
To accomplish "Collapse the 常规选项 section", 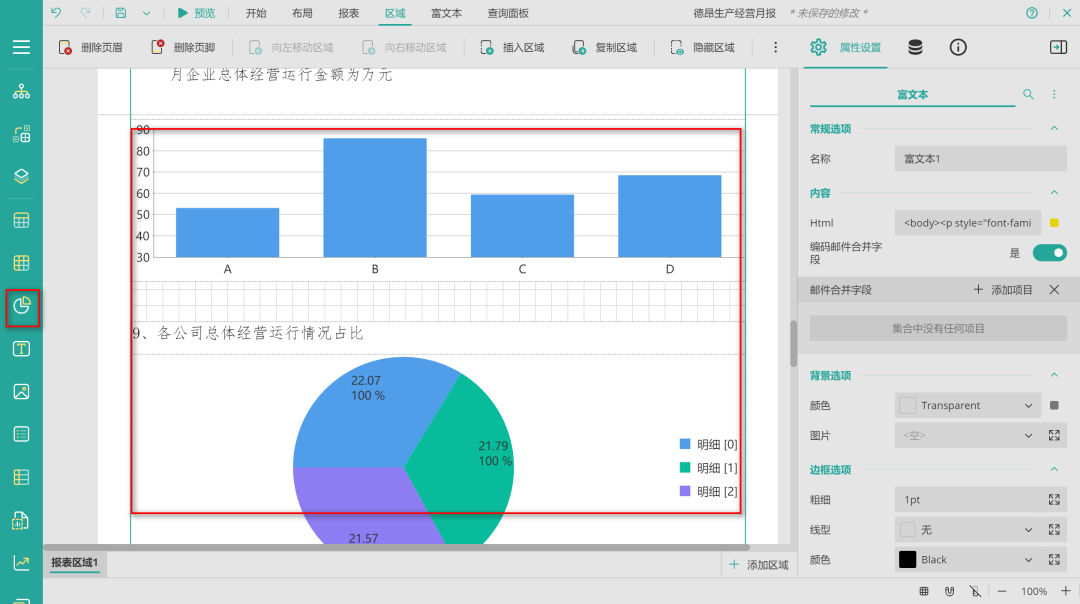I will 1053,128.
